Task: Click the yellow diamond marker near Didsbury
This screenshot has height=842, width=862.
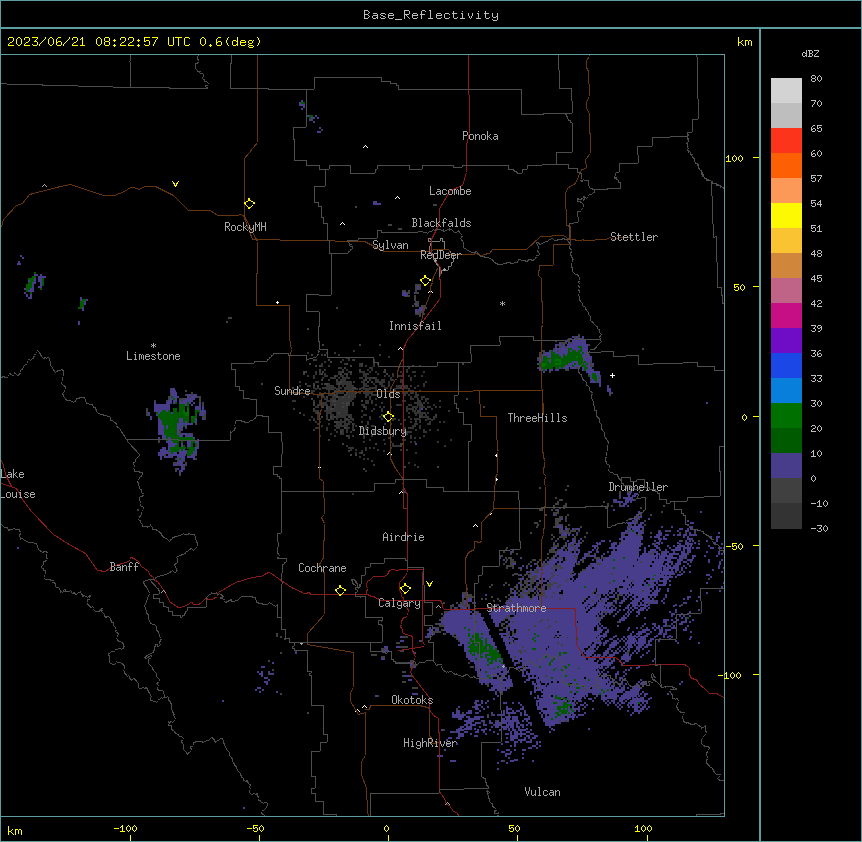Action: 389,417
